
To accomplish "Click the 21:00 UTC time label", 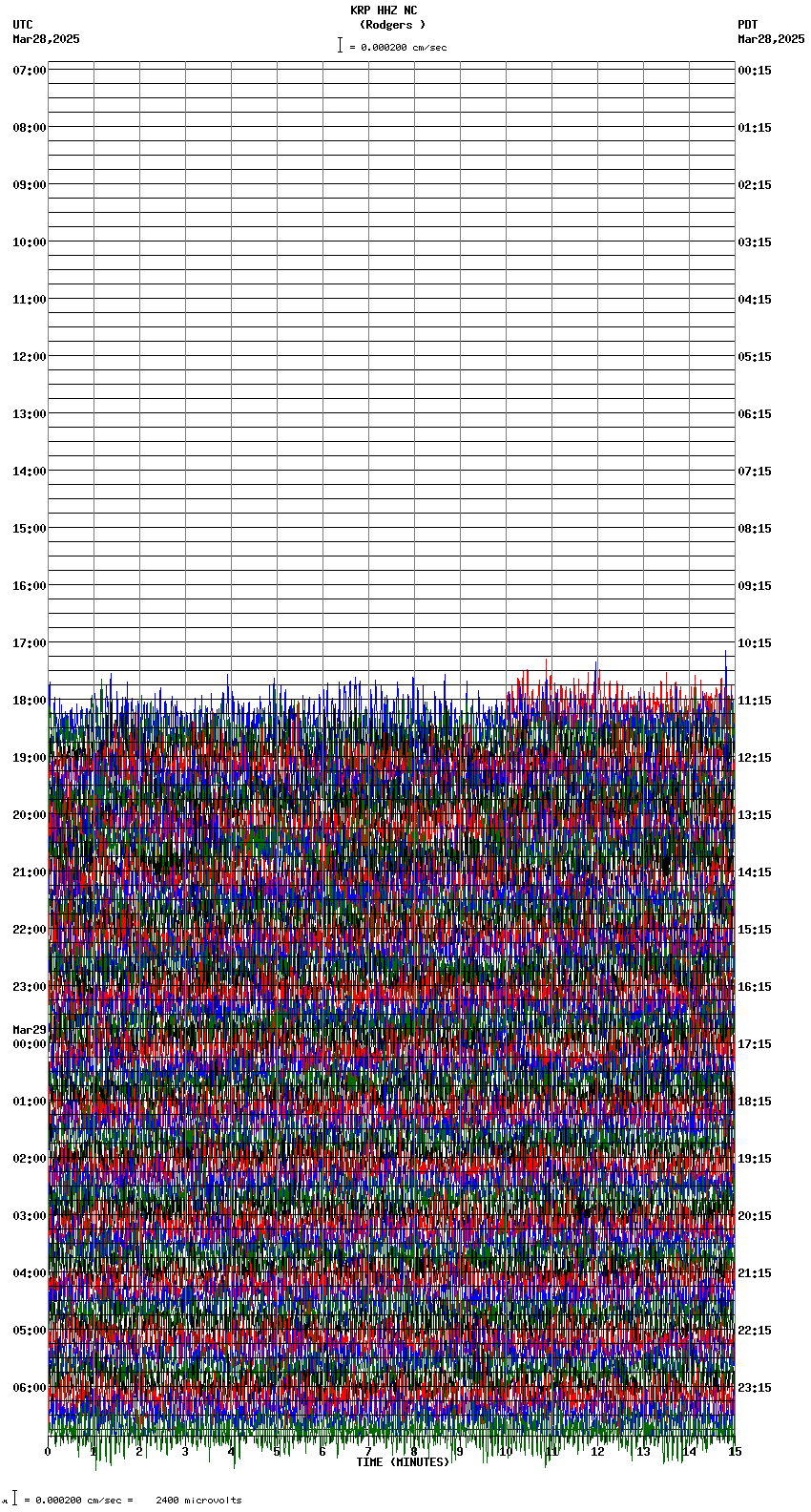I will 30,872.
